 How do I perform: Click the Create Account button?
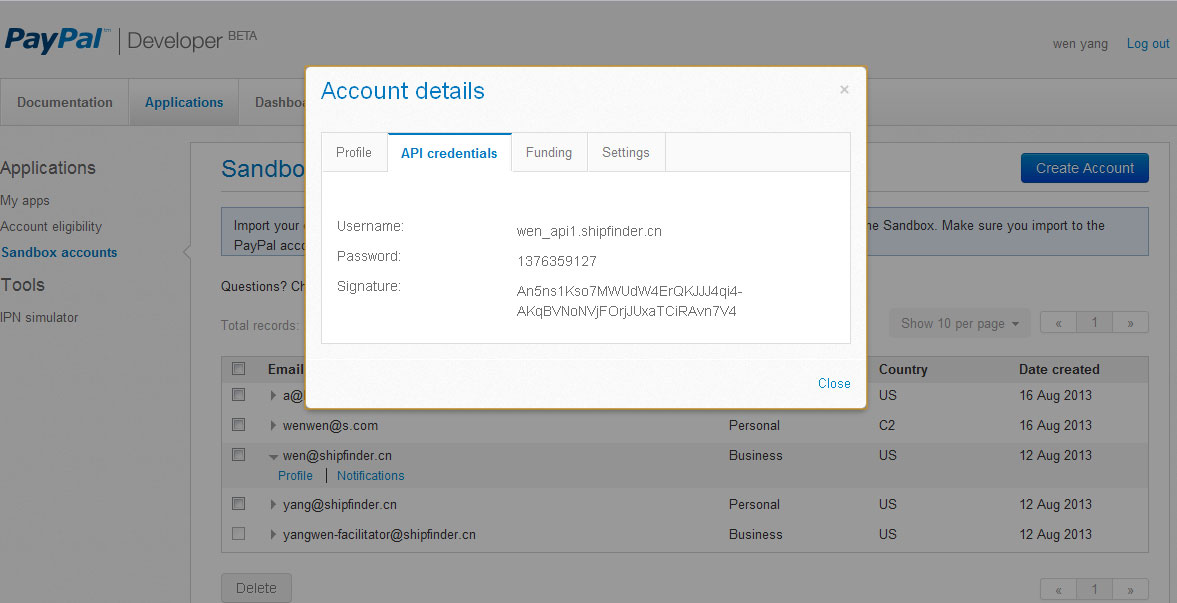(1084, 168)
